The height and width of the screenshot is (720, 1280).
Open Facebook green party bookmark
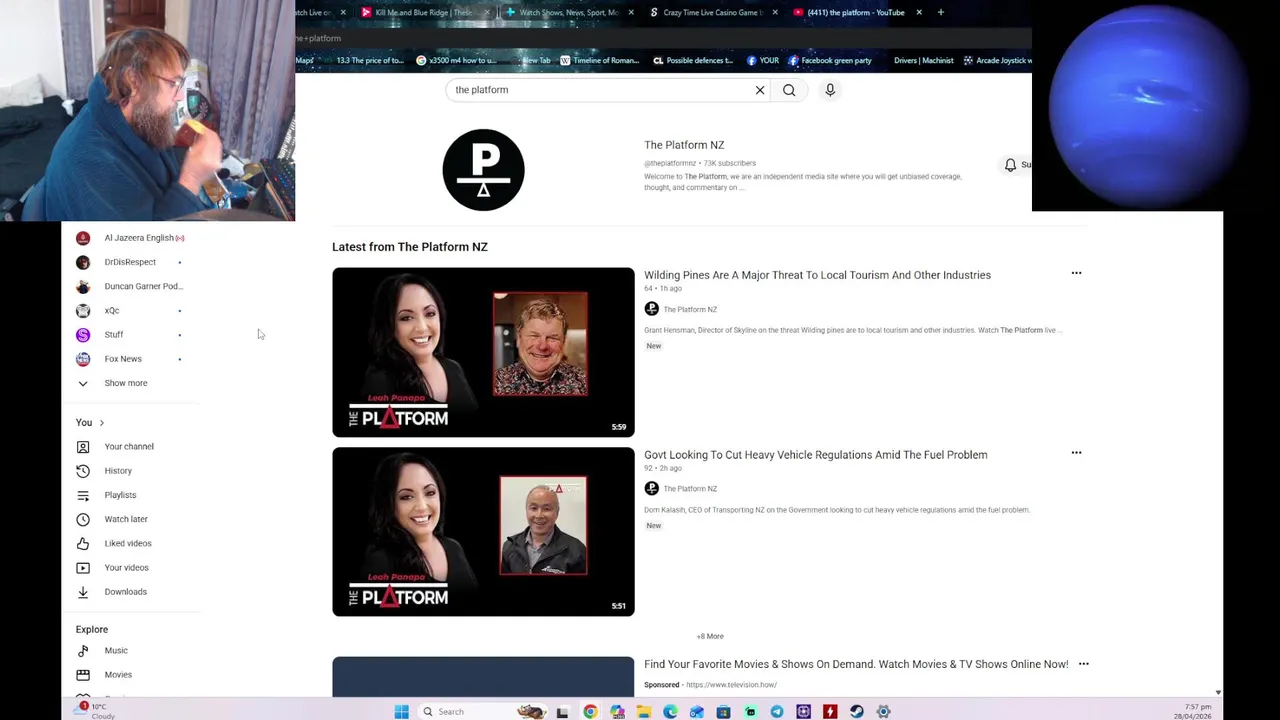tap(829, 60)
